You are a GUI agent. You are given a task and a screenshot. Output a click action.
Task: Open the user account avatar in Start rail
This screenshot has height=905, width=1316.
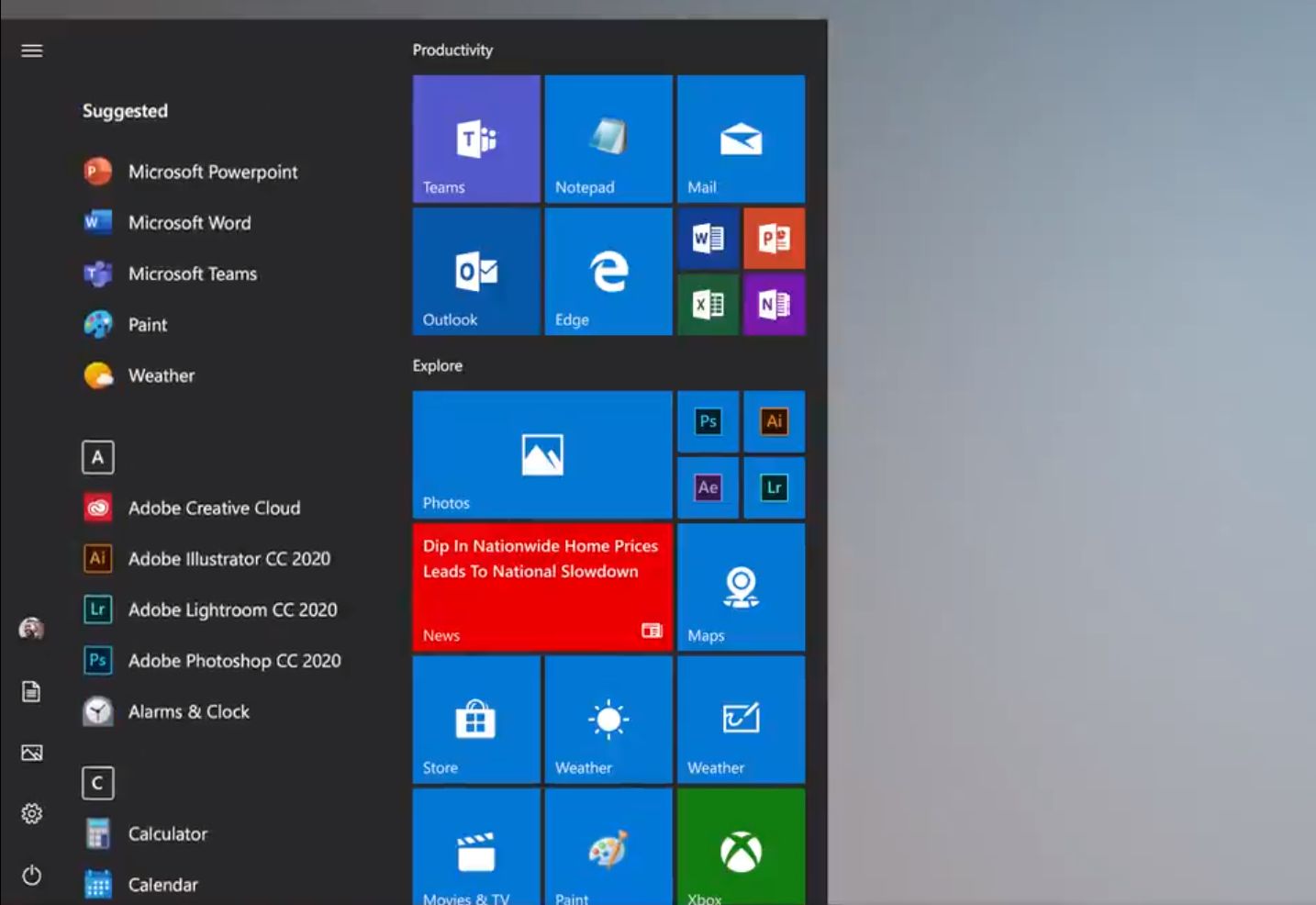[x=32, y=629]
